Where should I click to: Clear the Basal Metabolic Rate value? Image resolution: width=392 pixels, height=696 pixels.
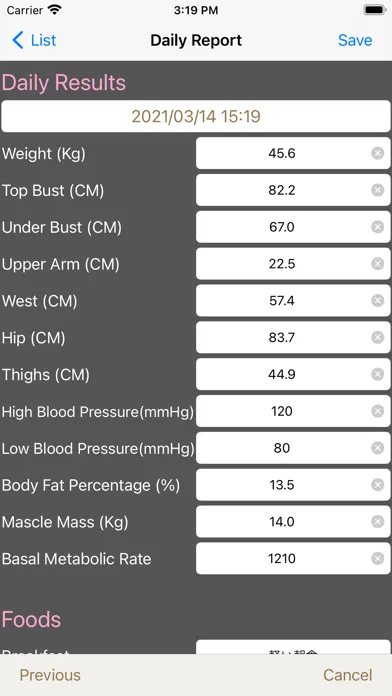(377, 559)
